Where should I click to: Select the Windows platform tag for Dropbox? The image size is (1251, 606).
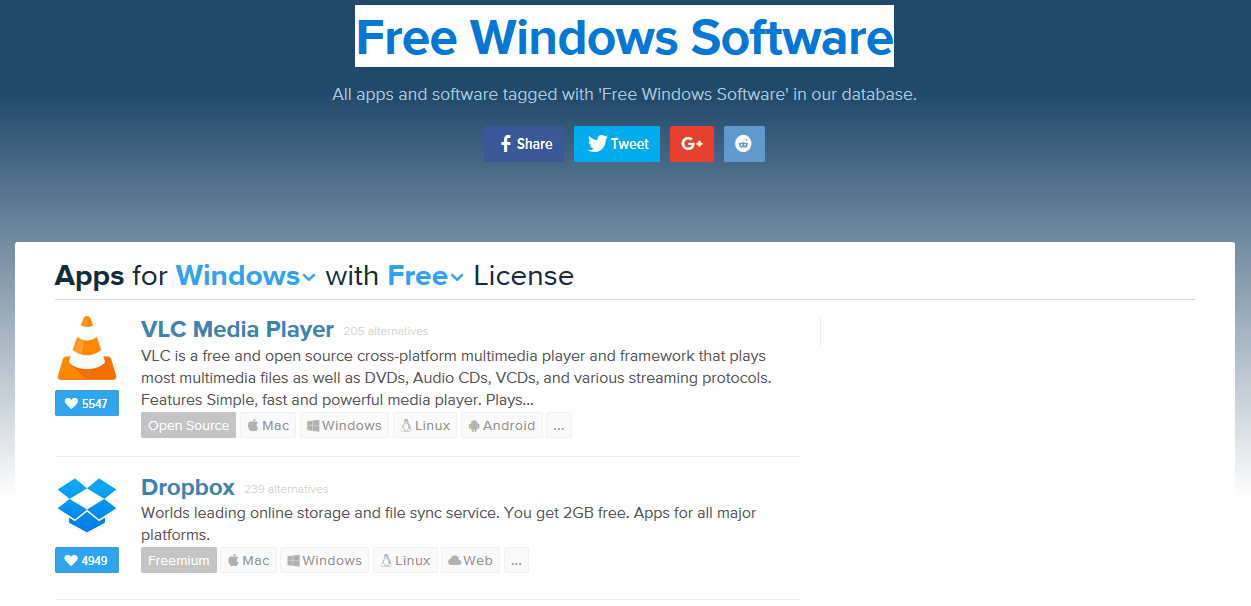(x=324, y=560)
